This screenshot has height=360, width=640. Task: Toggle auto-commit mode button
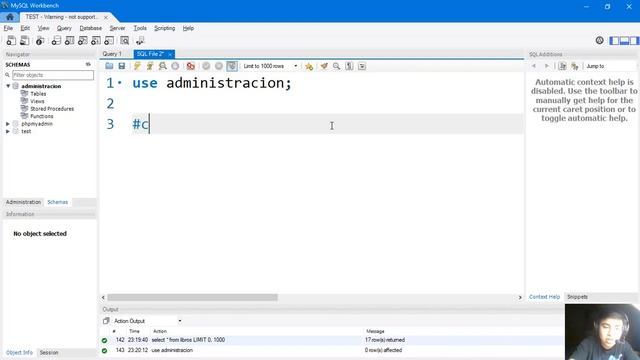[232, 66]
